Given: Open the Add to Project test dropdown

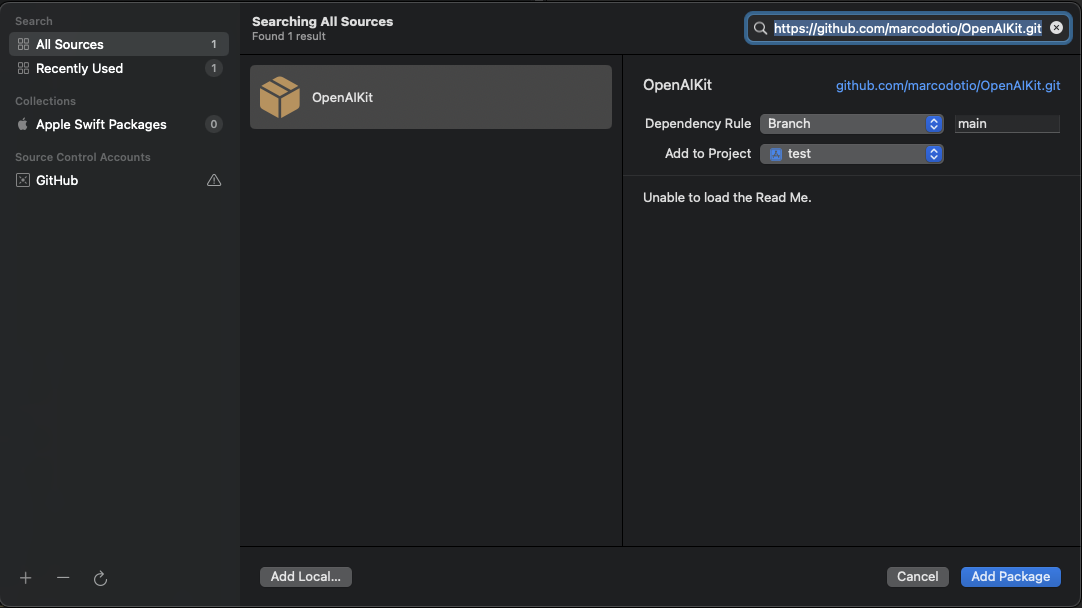Looking at the screenshot, I should [x=852, y=154].
